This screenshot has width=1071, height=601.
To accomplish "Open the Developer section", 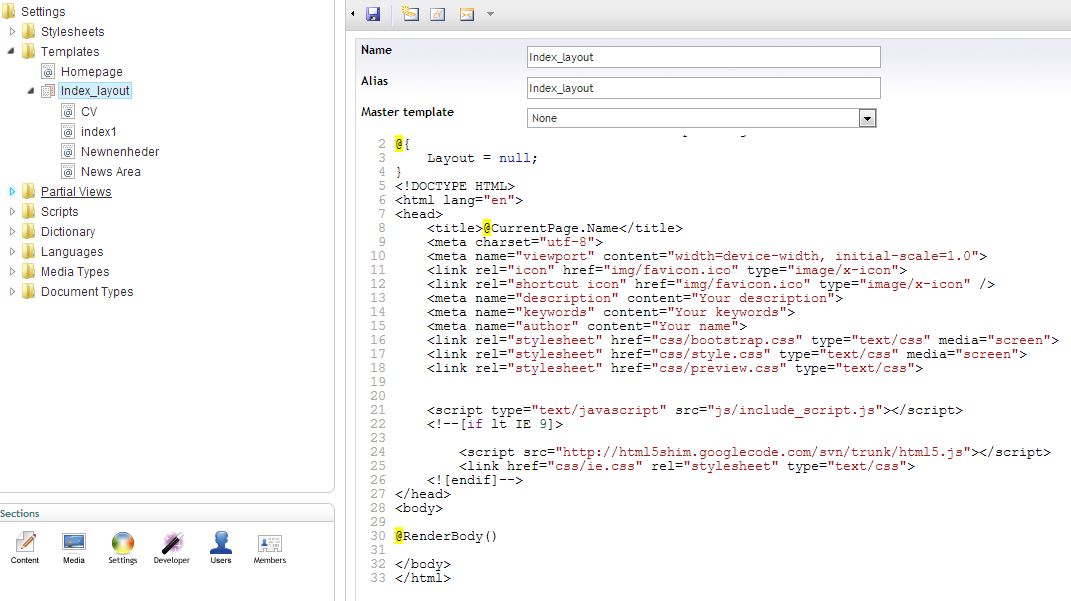I will click(171, 548).
